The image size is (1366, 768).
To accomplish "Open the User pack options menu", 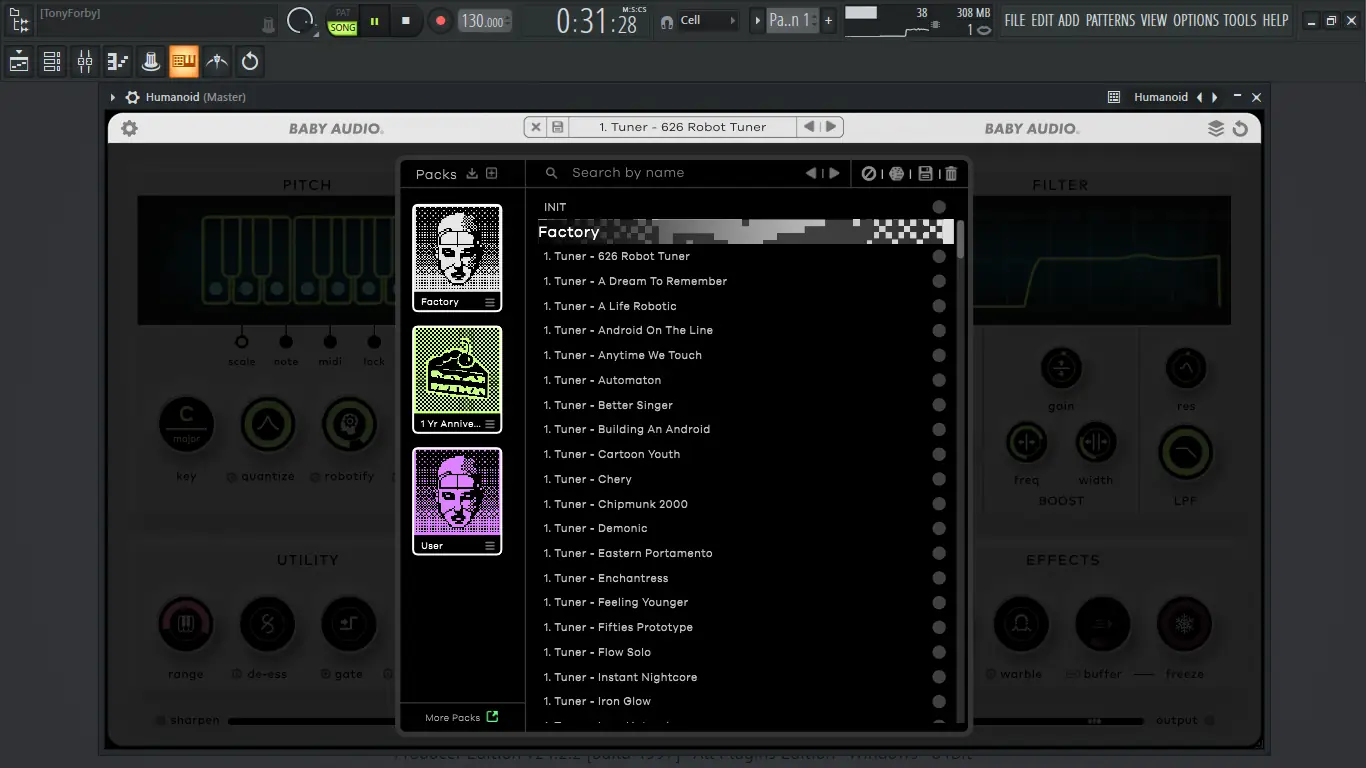I will 490,546.
